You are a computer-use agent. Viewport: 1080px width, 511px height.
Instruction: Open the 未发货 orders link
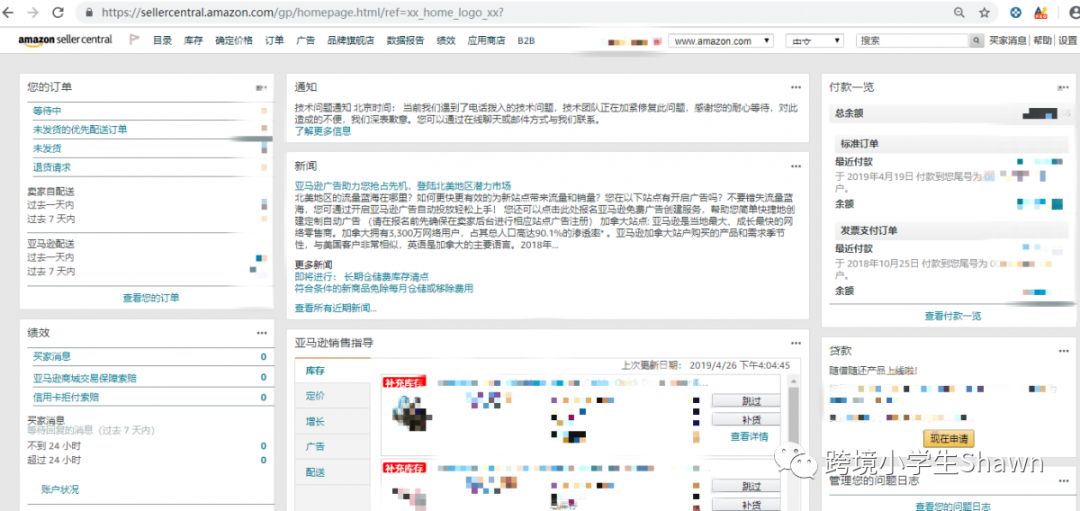(48, 148)
